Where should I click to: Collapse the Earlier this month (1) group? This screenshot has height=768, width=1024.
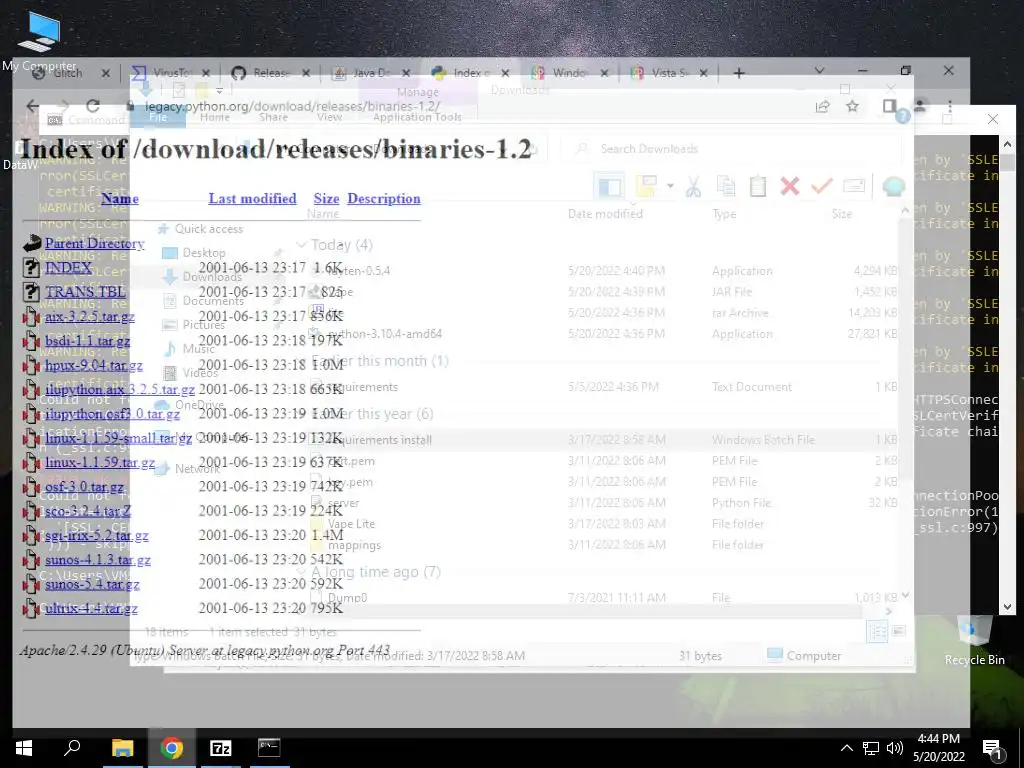302,361
